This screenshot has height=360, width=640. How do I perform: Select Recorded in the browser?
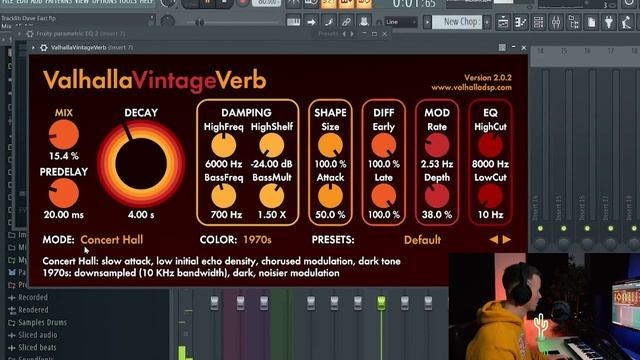[x=33, y=298]
